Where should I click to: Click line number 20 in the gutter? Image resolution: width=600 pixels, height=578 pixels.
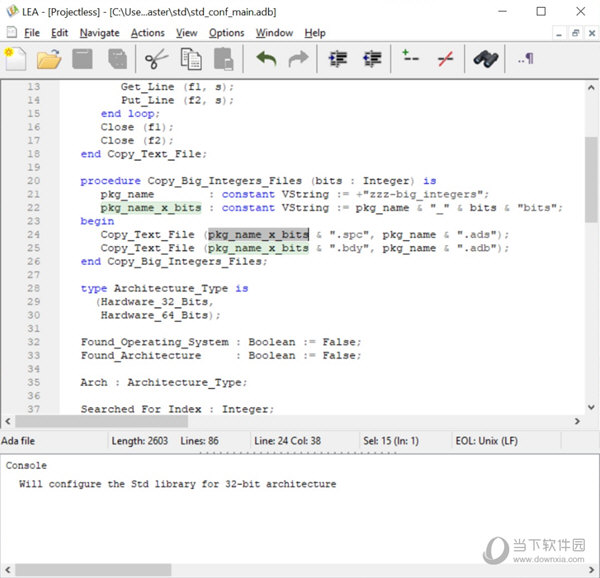coord(34,181)
